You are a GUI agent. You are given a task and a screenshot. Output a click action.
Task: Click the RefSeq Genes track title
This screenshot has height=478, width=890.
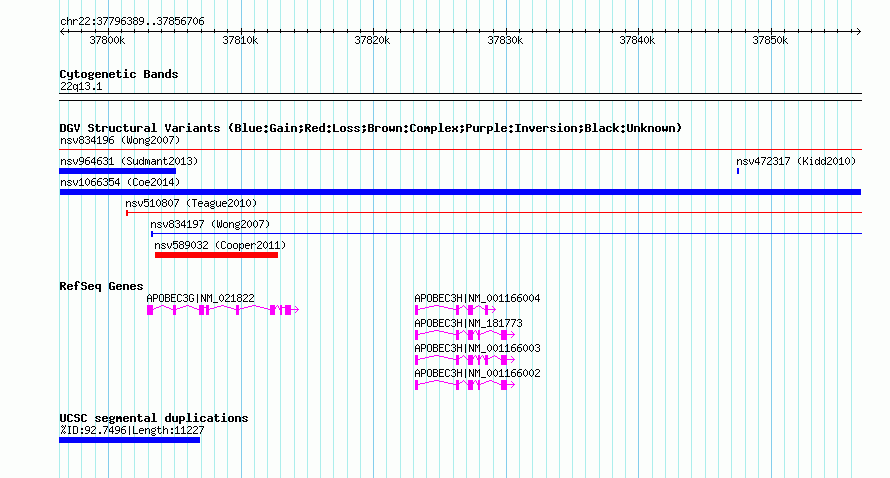[101, 286]
